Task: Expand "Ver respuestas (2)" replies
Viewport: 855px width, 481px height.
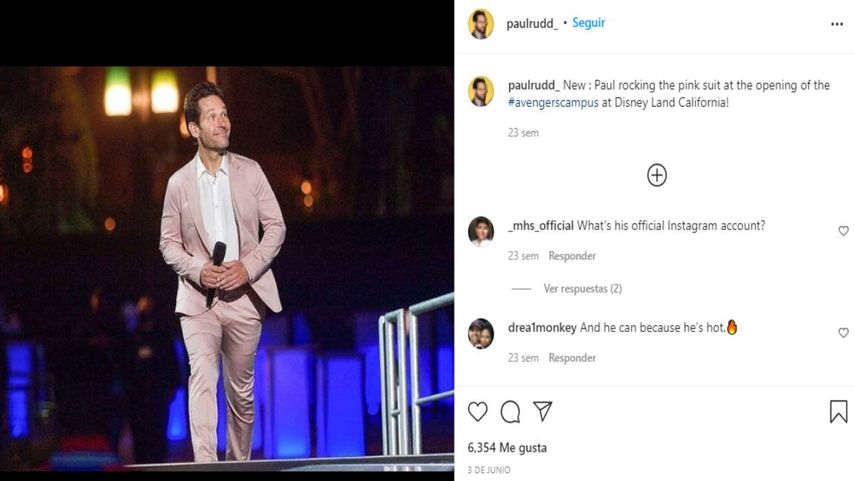Action: 582,289
